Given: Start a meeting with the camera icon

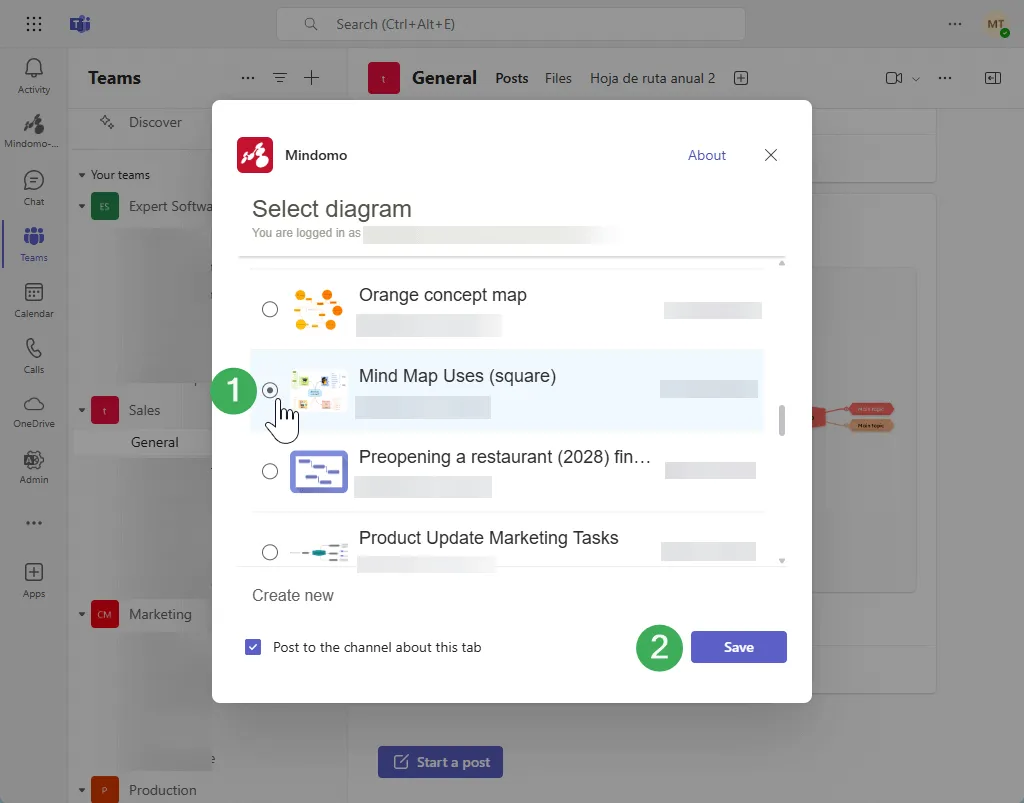Looking at the screenshot, I should (x=894, y=78).
